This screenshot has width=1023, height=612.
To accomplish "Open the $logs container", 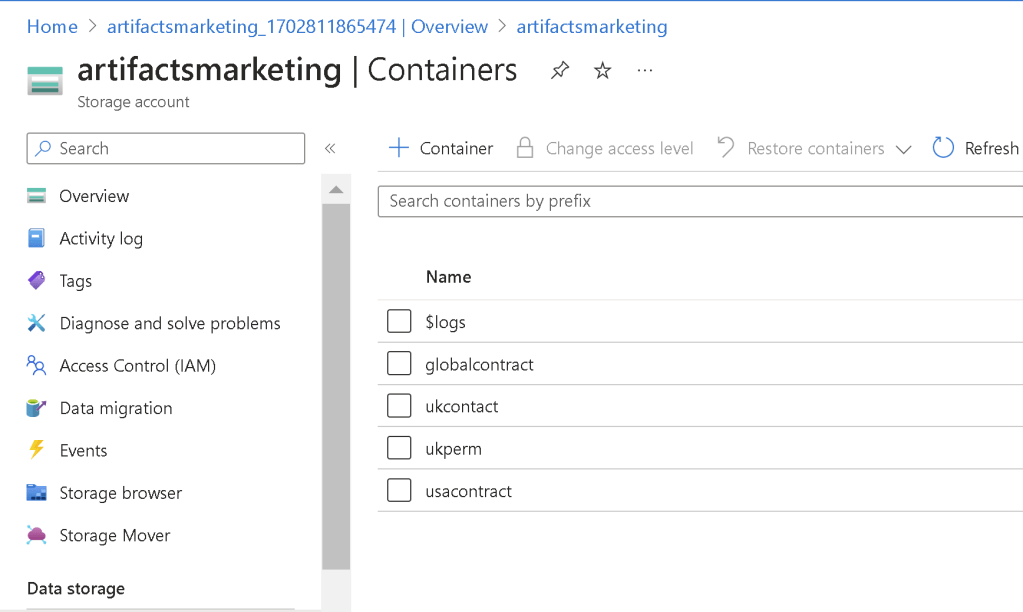I will coord(446,322).
